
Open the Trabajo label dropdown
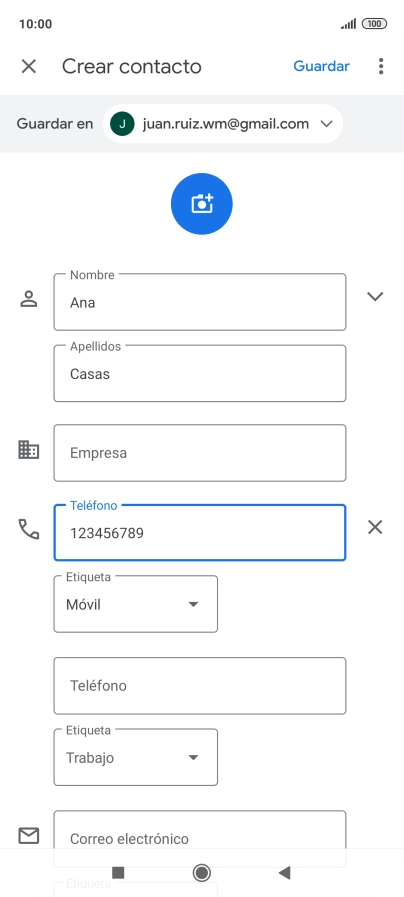(x=136, y=757)
